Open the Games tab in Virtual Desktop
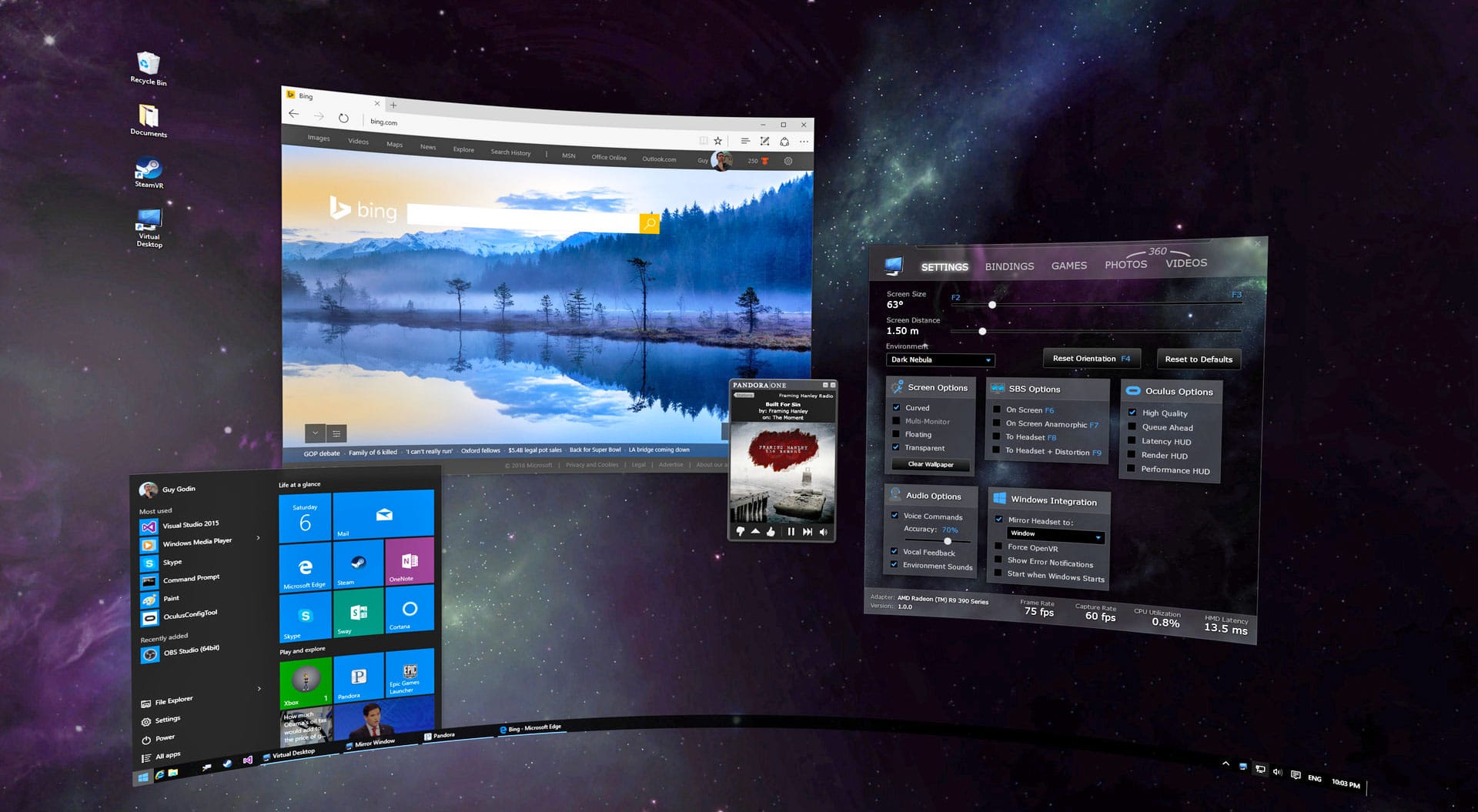The height and width of the screenshot is (812, 1478). point(1069,266)
